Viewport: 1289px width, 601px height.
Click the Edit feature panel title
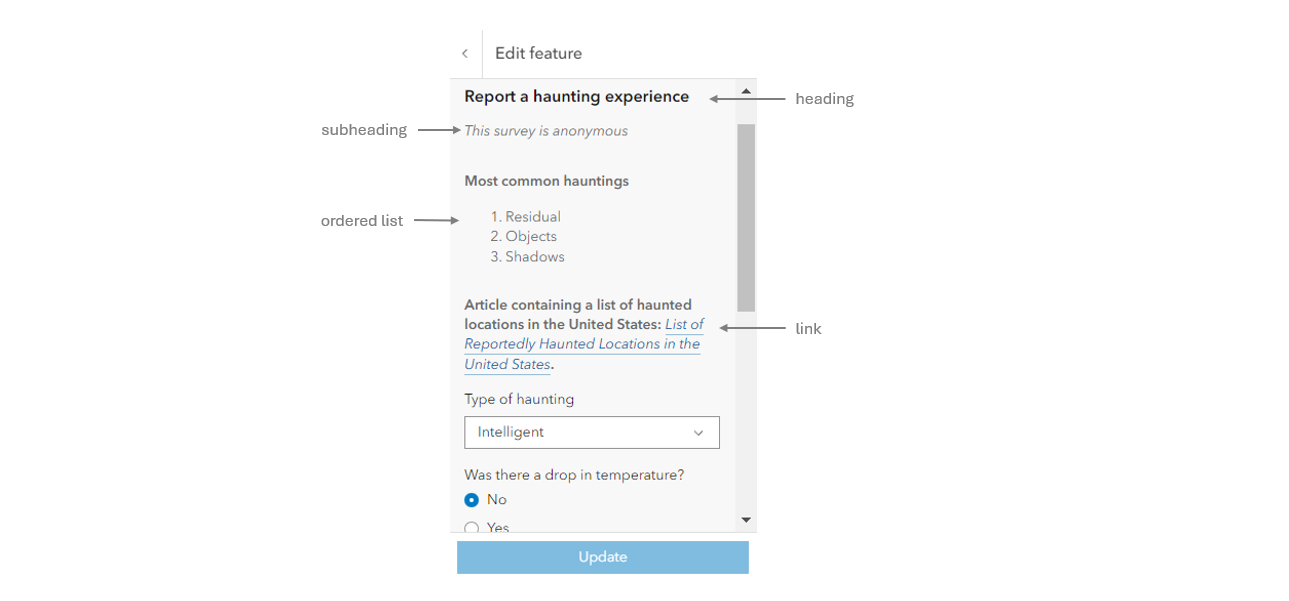(x=538, y=54)
